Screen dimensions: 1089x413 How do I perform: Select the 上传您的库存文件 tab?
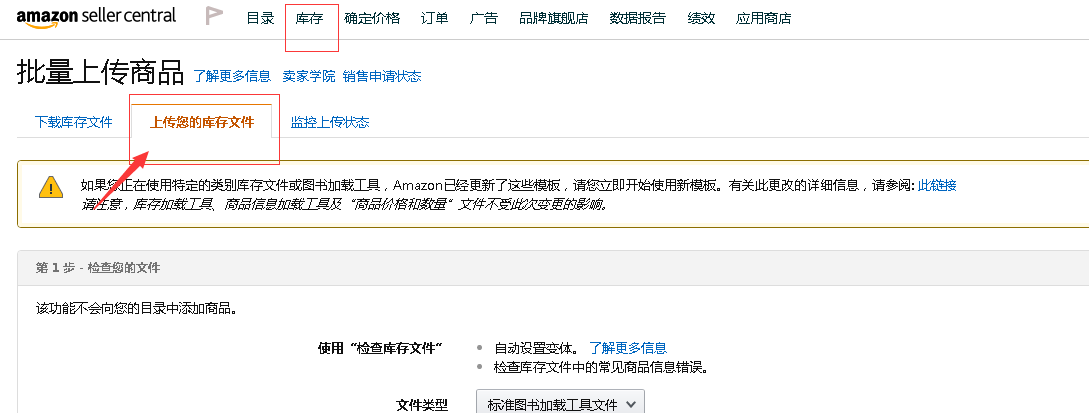(x=202, y=122)
